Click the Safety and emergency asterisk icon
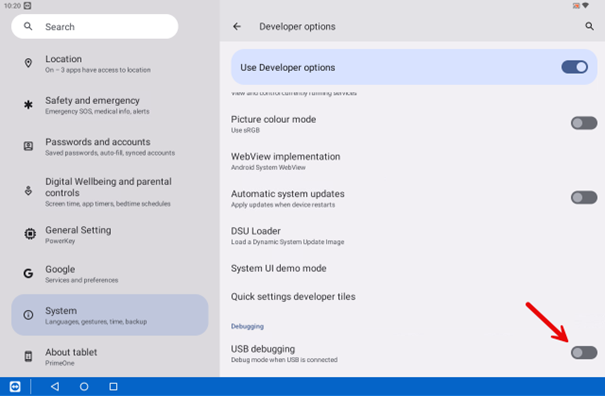This screenshot has height=396, width=605. click(x=28, y=104)
